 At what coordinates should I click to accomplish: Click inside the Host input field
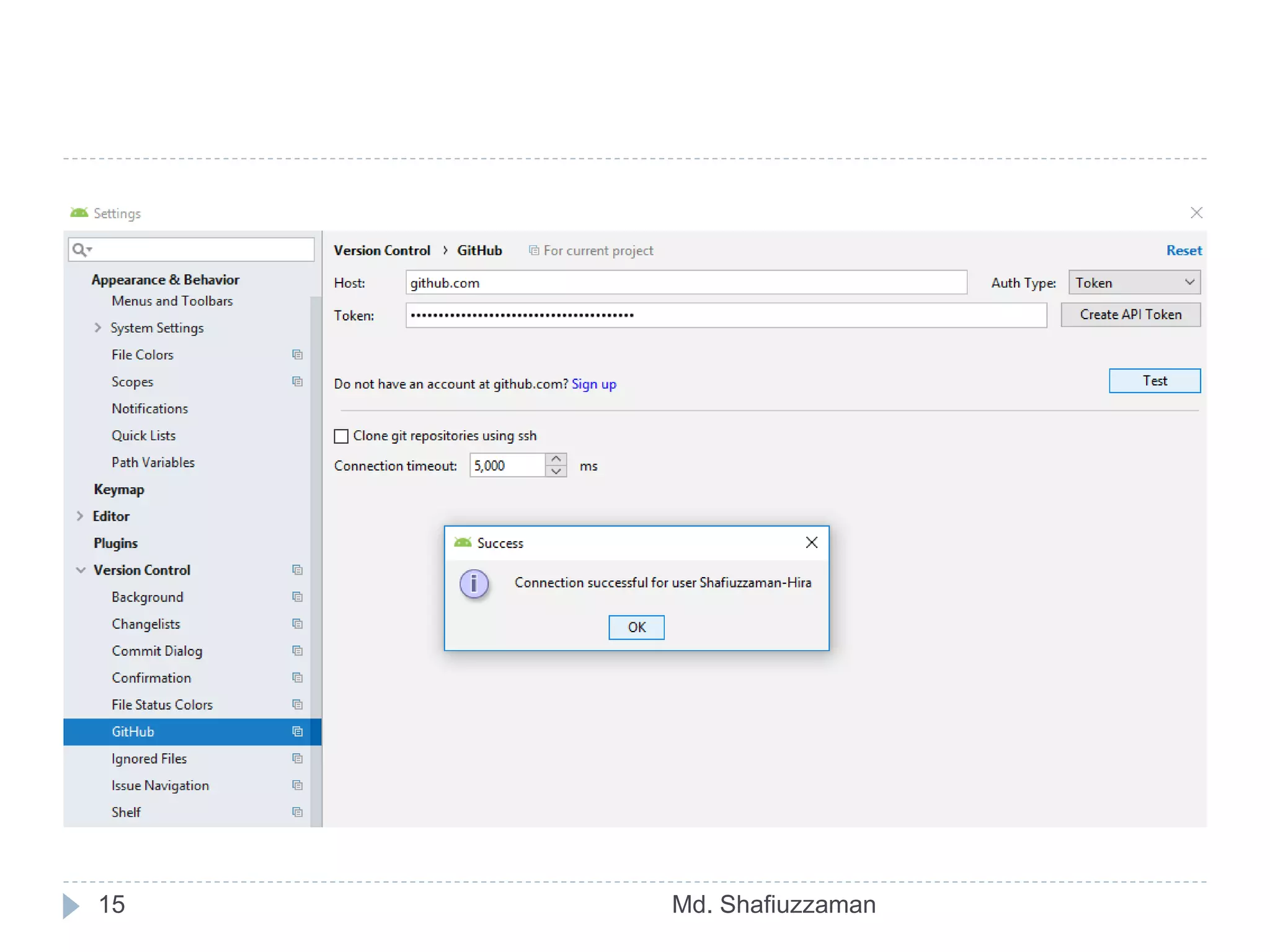(x=685, y=283)
